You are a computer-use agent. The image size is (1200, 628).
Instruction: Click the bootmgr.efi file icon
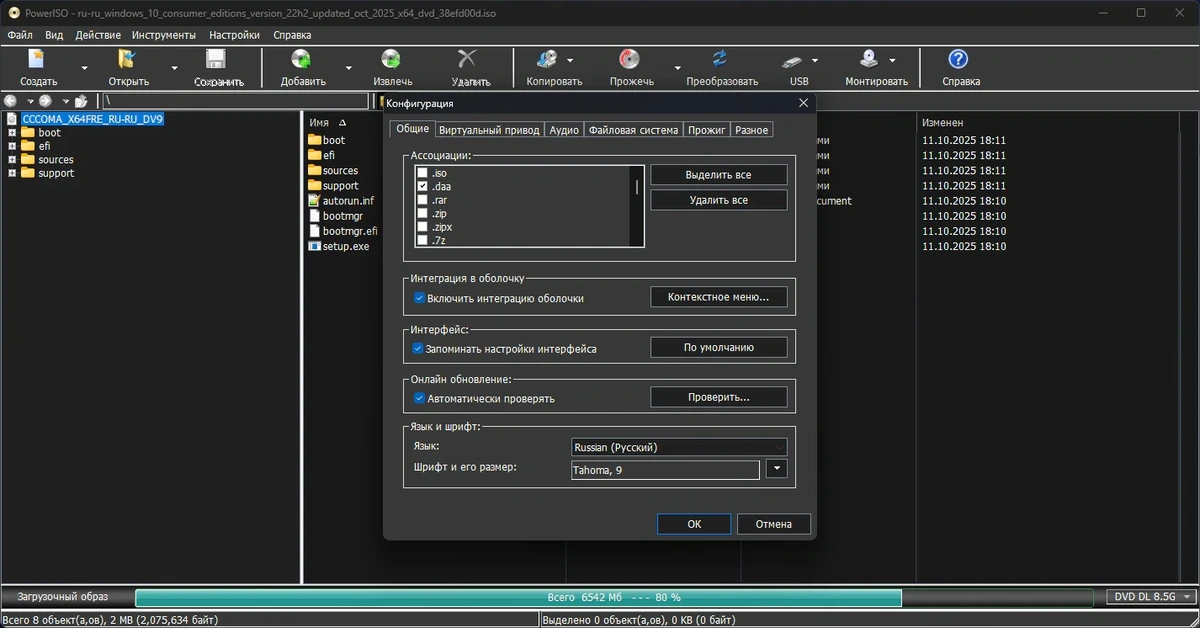[x=314, y=230]
